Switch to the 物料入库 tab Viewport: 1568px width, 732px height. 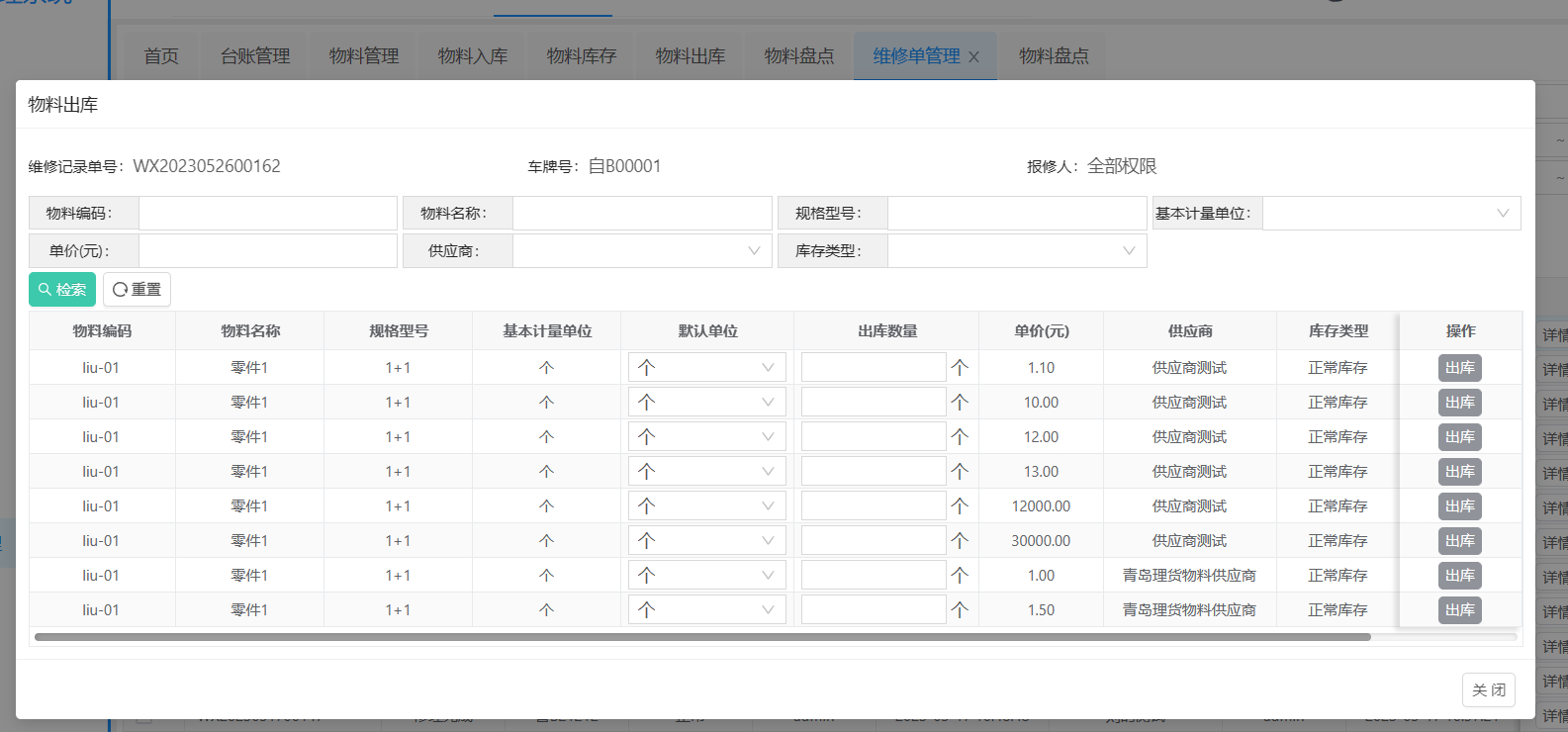473,56
